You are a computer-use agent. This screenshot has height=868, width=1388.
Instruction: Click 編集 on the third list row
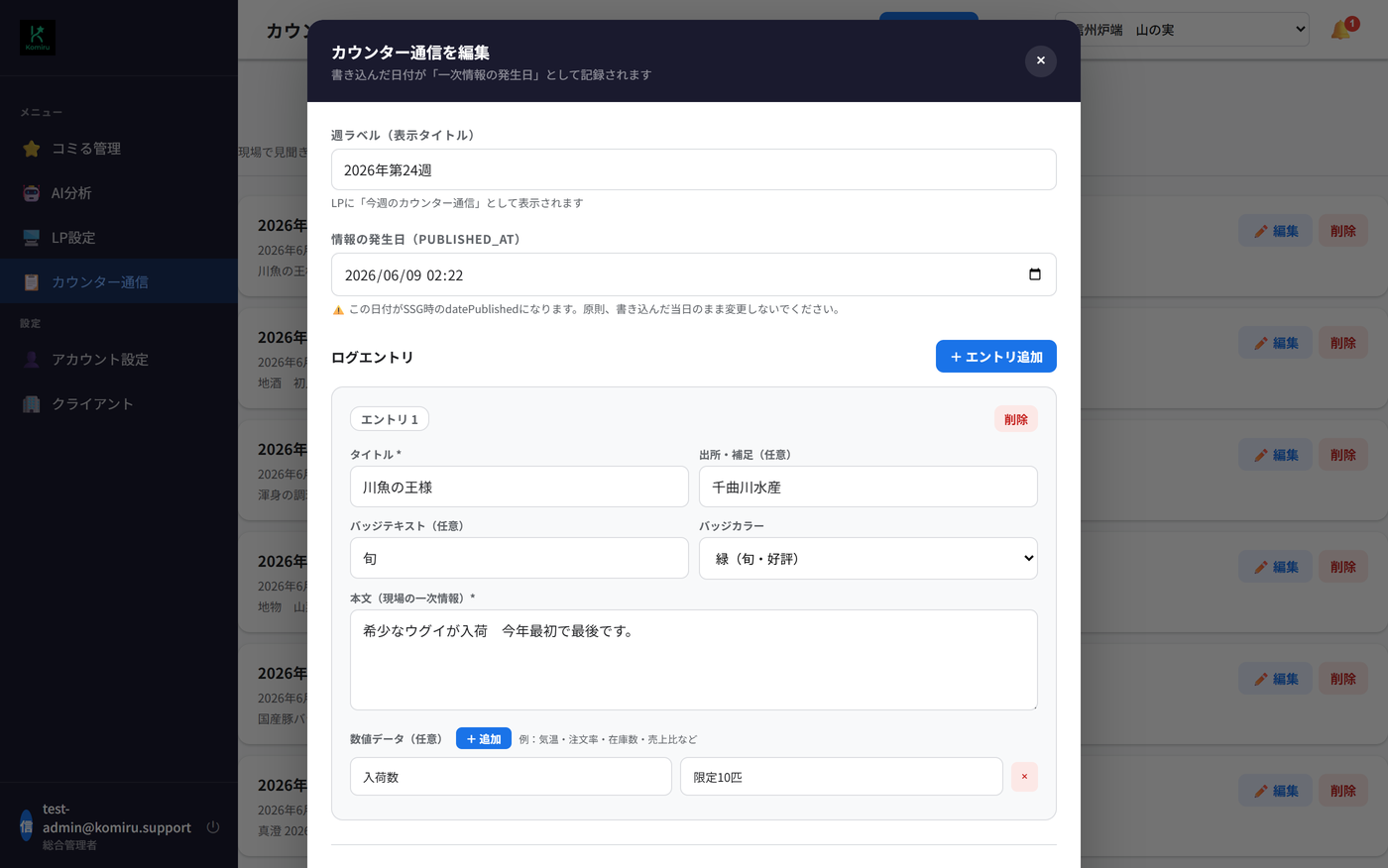tap(1275, 455)
